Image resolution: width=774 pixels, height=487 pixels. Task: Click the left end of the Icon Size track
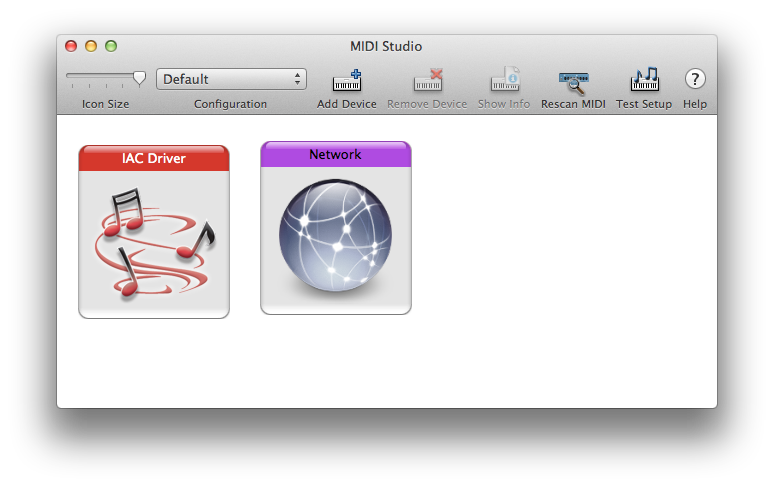pos(70,76)
